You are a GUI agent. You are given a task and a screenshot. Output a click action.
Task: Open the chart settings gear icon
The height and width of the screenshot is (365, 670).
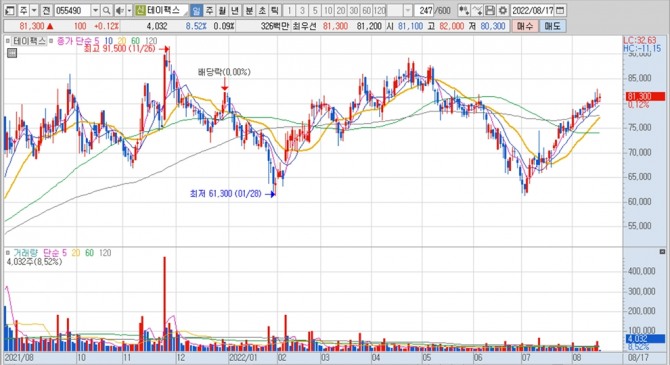[x=502, y=10]
